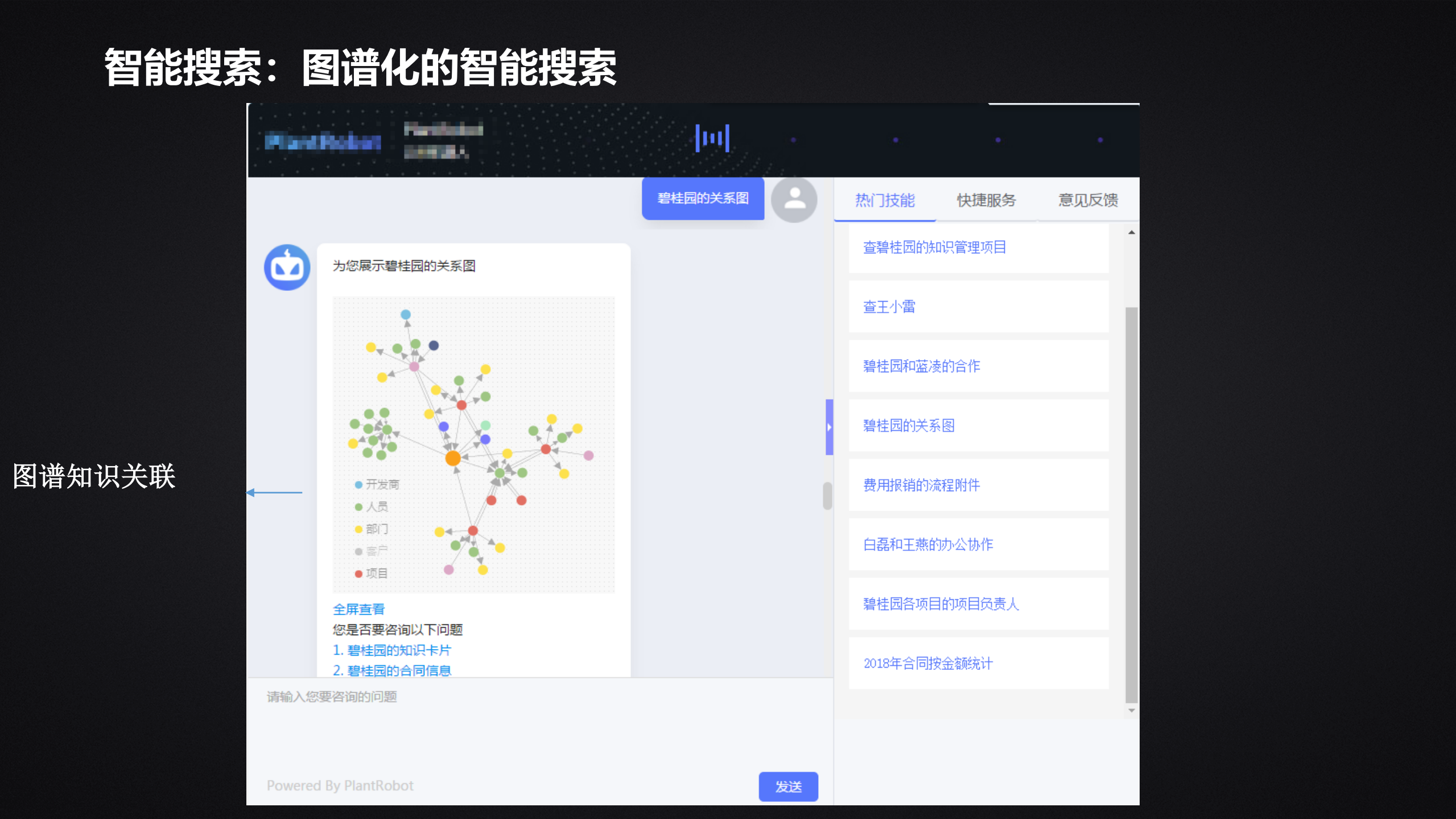Click the green 人员 legend color dot

(358, 506)
